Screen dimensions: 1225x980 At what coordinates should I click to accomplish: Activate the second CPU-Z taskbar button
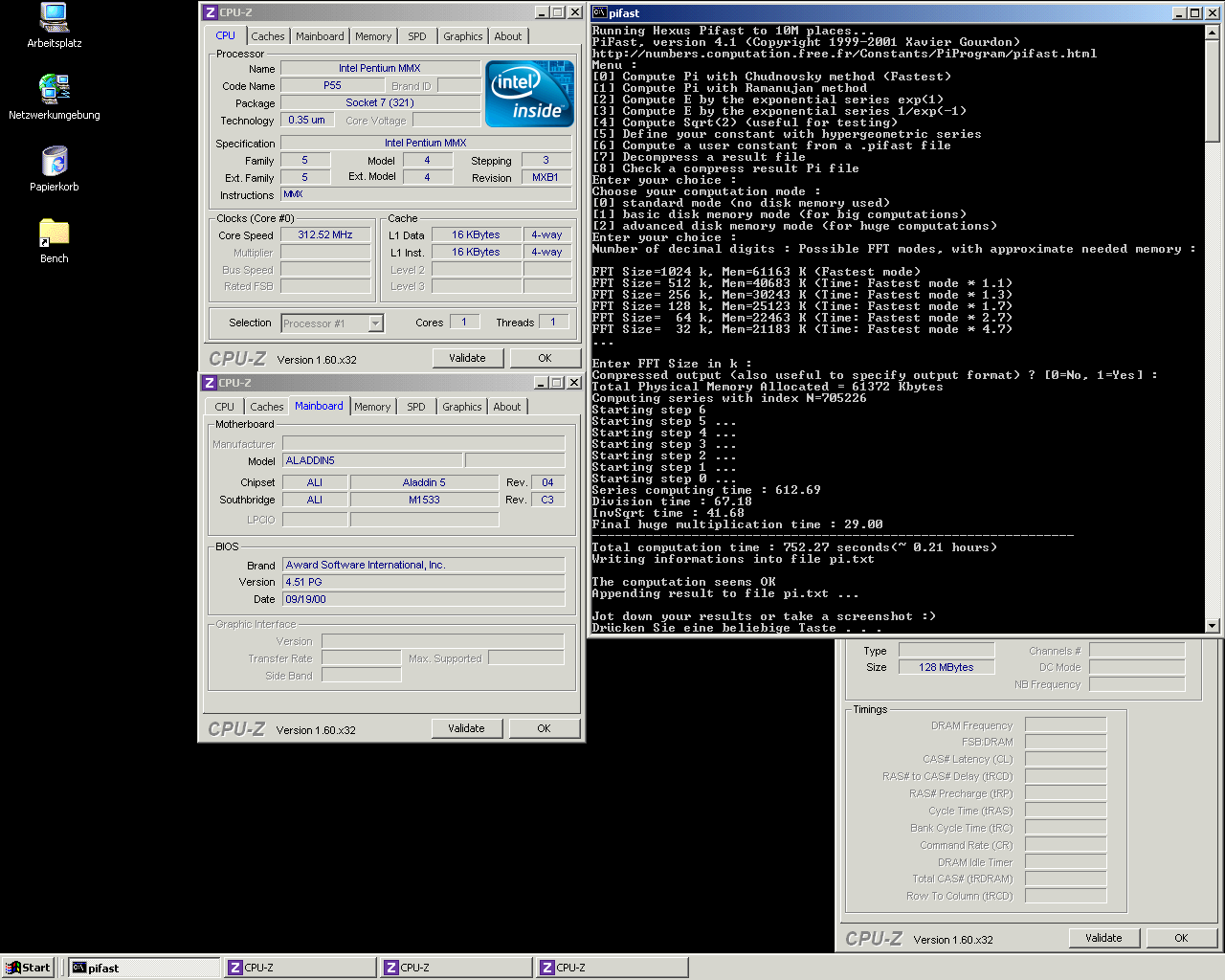pyautogui.click(x=457, y=968)
